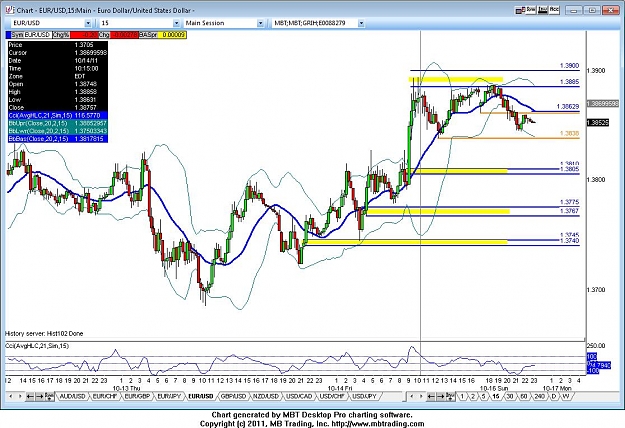This screenshot has height=428, width=625.
Task: Click the grey cursor price tag on the price axis
Action: point(603,104)
